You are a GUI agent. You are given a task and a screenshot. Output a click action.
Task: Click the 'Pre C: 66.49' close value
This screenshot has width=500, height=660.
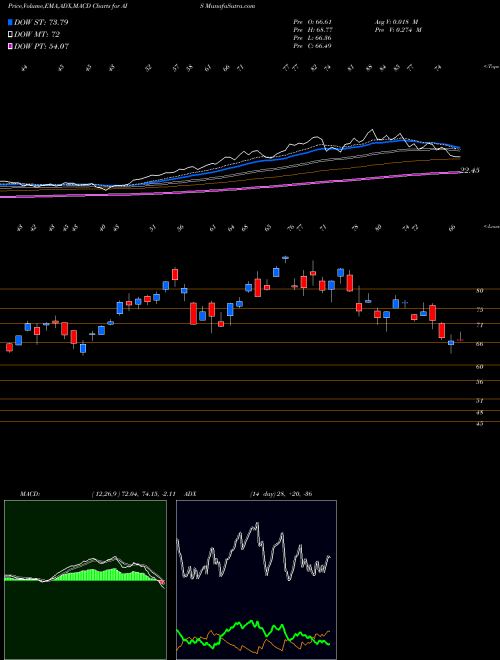312,46
